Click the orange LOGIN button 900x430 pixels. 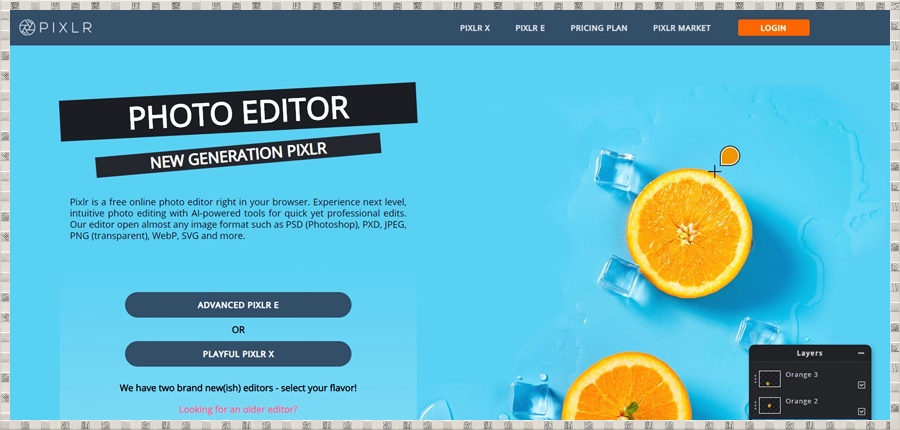click(773, 28)
